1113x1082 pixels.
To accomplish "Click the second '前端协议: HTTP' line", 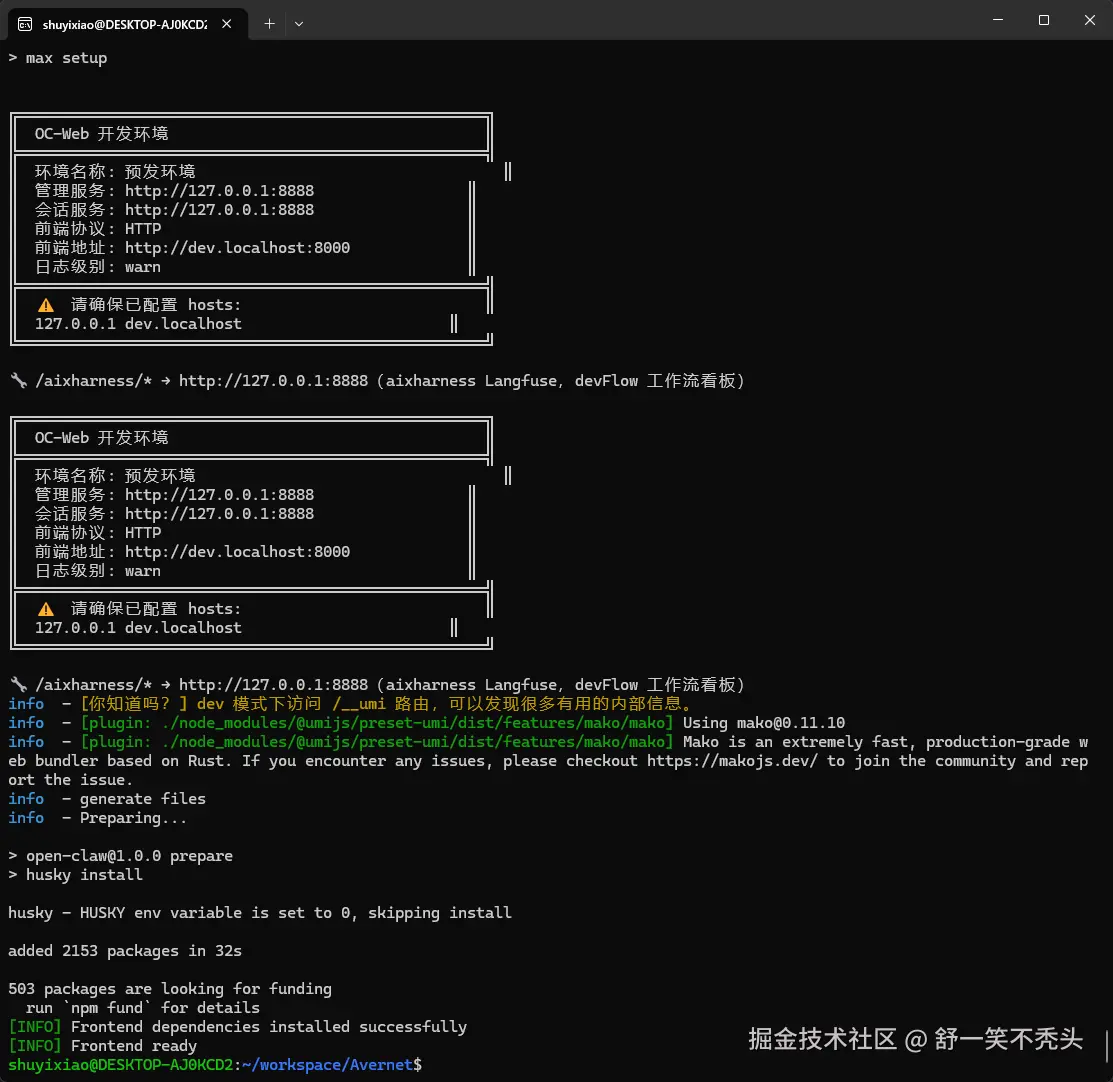I will [98, 532].
